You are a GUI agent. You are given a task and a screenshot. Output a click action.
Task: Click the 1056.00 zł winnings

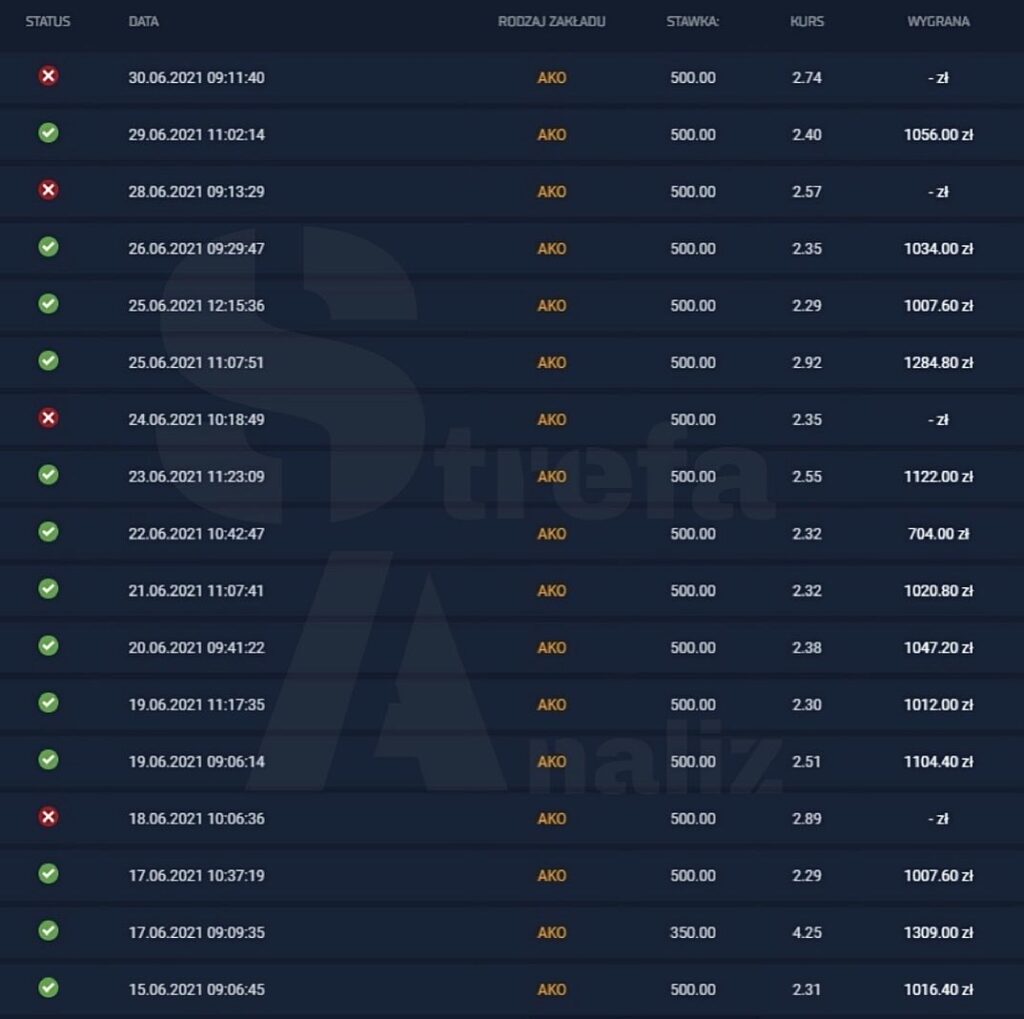coord(938,135)
